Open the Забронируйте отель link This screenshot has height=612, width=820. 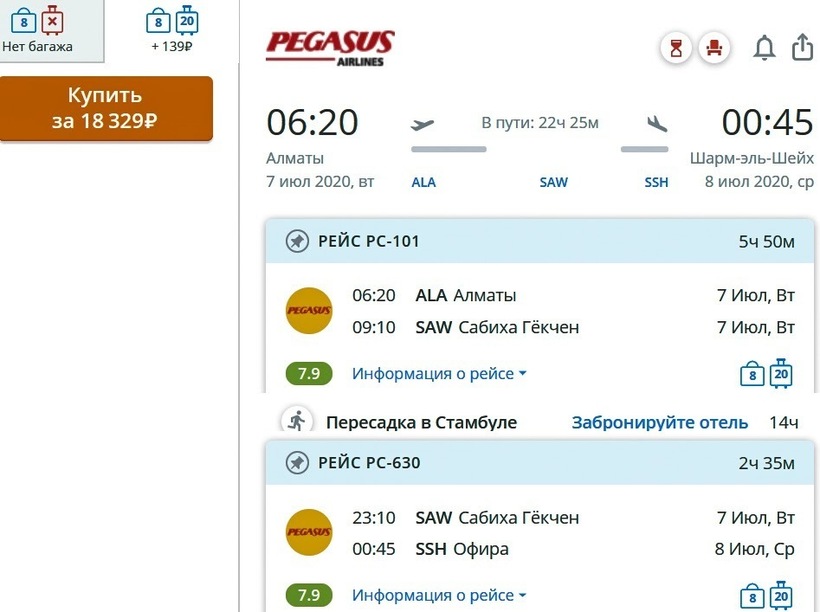tap(659, 423)
